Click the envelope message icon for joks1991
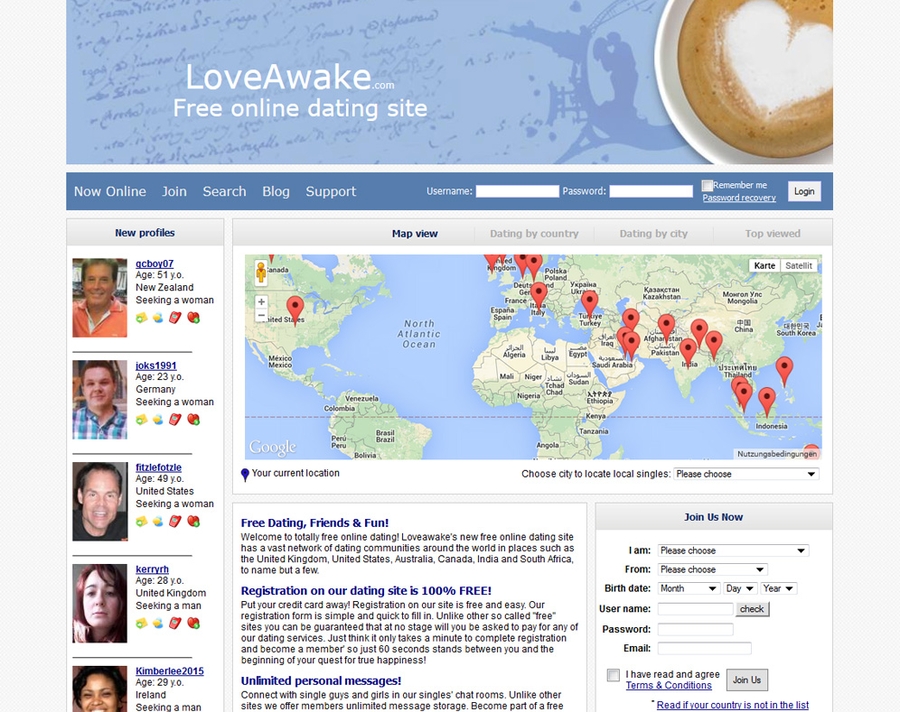This screenshot has width=900, height=712. 142,420
